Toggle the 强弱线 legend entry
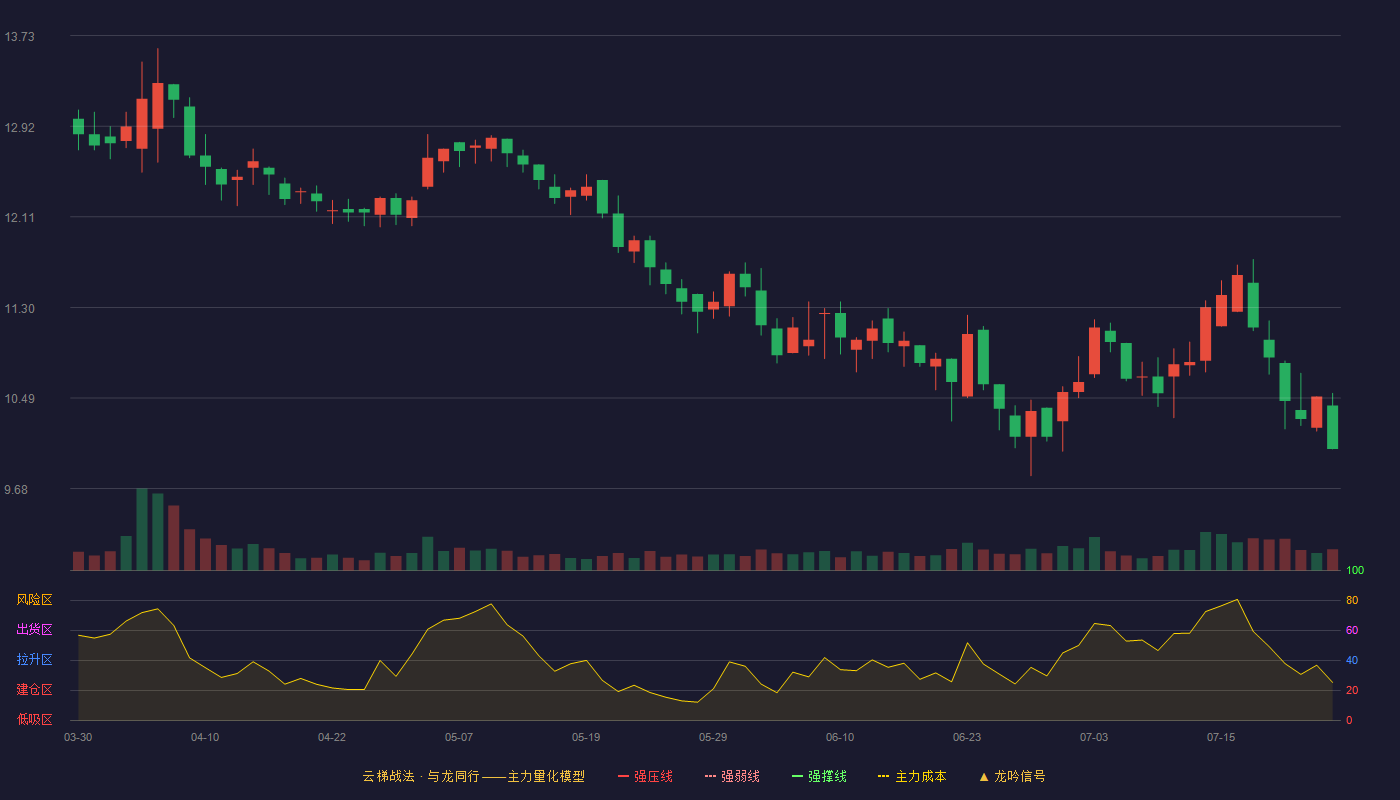Image resolution: width=1400 pixels, height=800 pixels. click(x=732, y=776)
